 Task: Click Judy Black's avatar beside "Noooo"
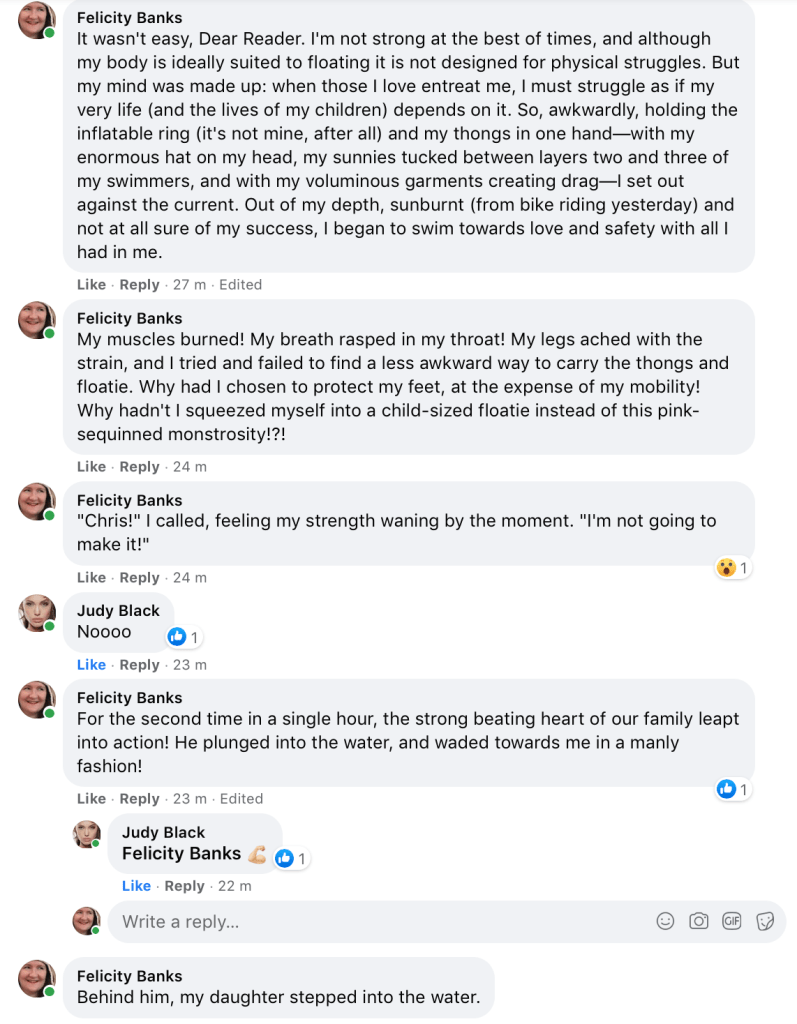(x=37, y=613)
